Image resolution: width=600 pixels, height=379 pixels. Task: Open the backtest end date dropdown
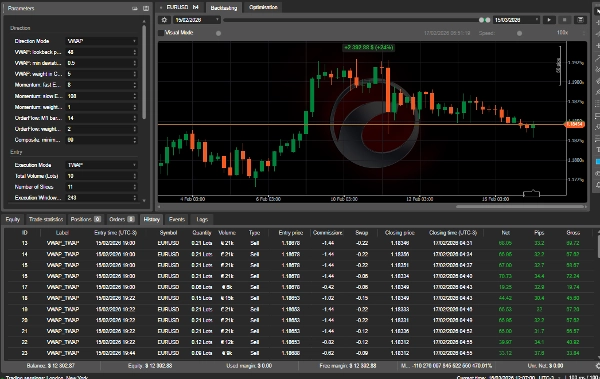coord(516,20)
